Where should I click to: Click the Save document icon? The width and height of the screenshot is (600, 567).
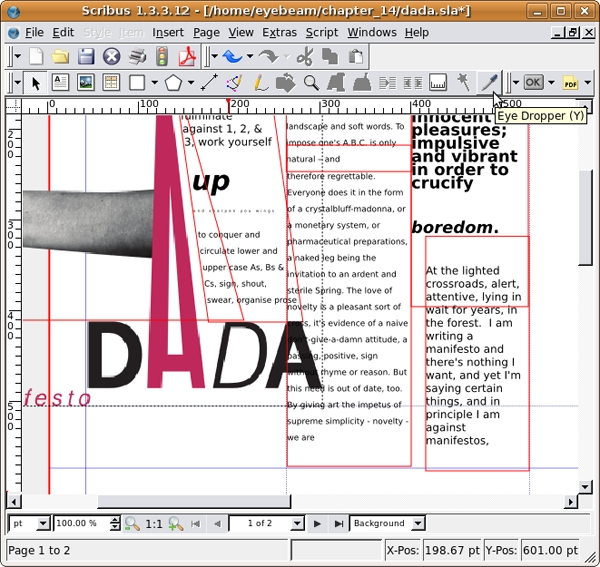pyautogui.click(x=87, y=57)
